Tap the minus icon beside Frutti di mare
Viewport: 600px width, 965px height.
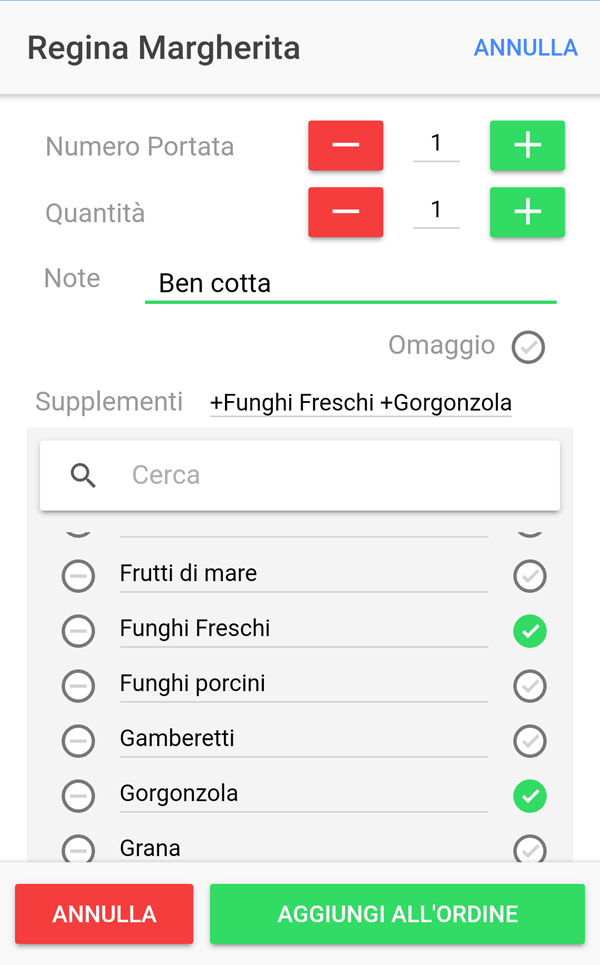[x=78, y=575]
